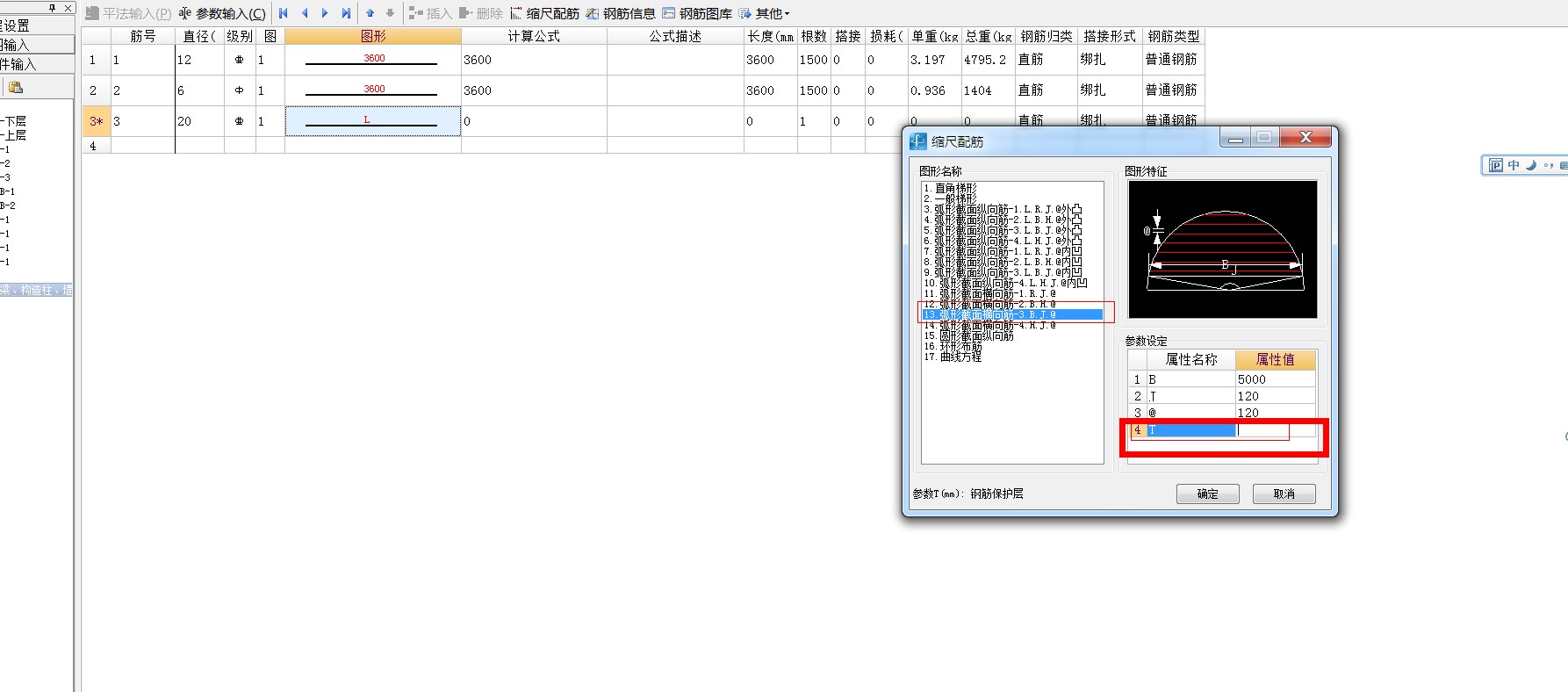Close the left side panel
Image resolution: width=1568 pixels, height=692 pixels.
(68, 7)
